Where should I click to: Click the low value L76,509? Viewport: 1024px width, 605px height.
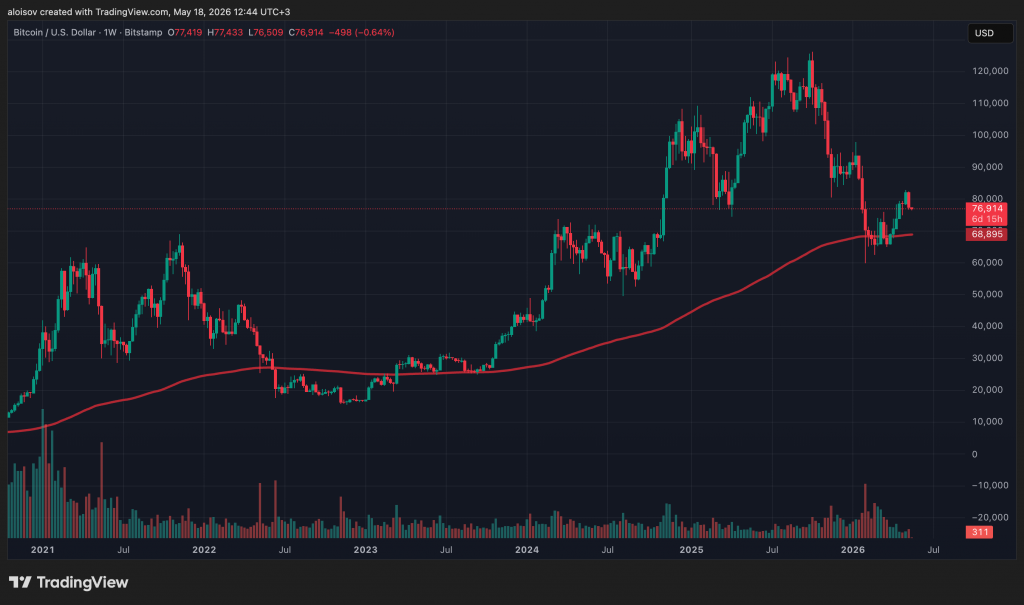266,32
